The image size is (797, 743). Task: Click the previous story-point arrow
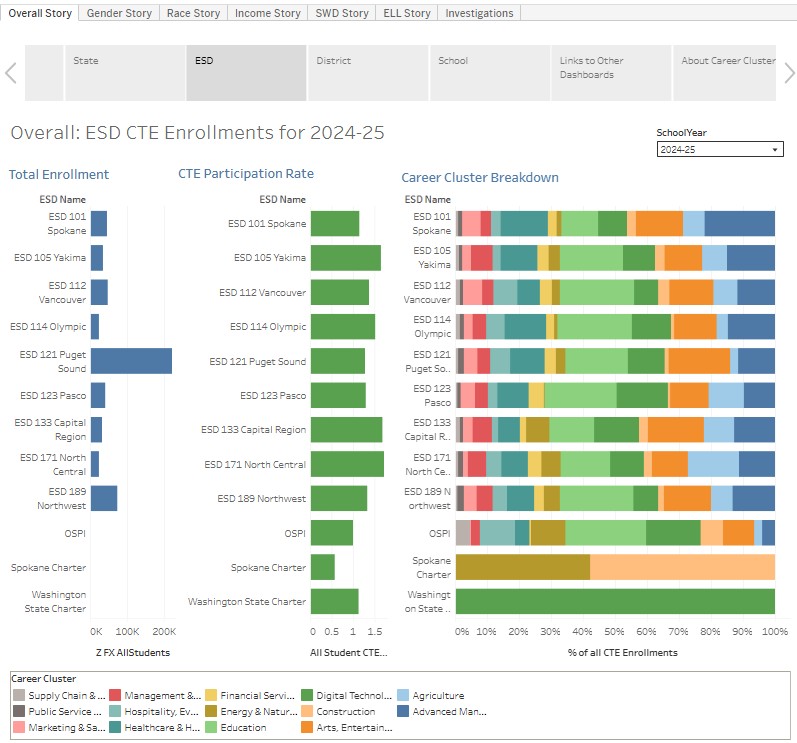pyautogui.click(x=11, y=73)
